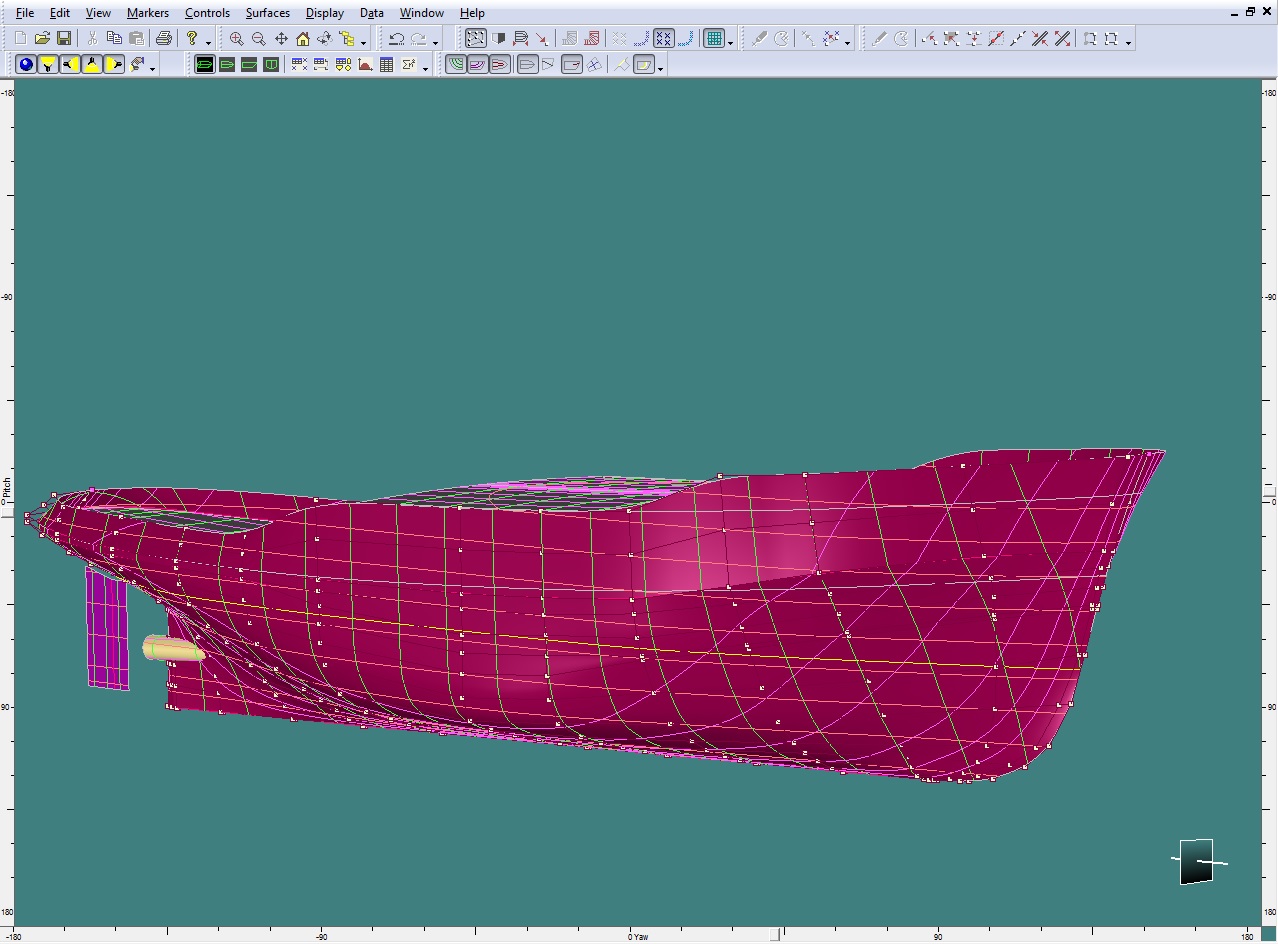This screenshot has width=1278, height=944.
Task: Select the Pan tool four-arrow icon
Action: [281, 39]
